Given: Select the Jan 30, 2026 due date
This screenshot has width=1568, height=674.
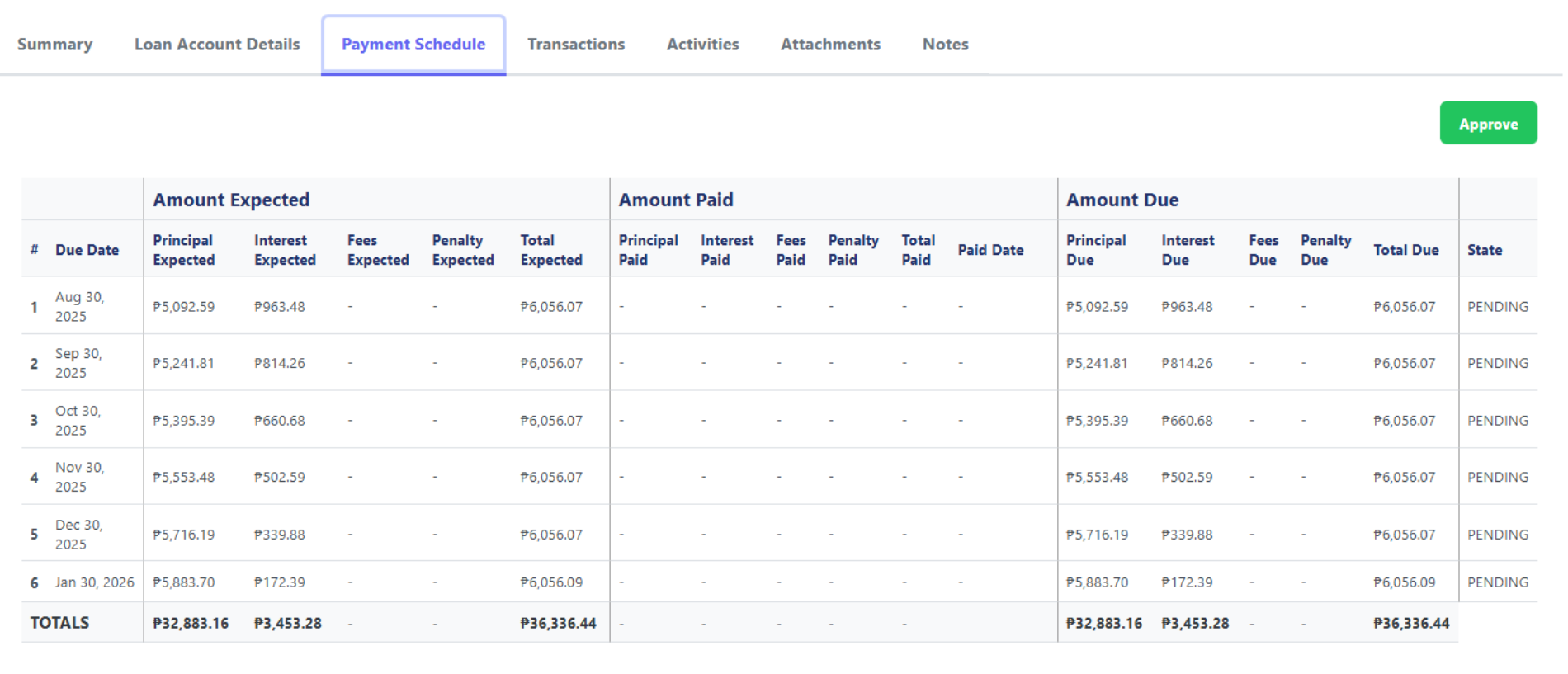Looking at the screenshot, I should tap(95, 582).
